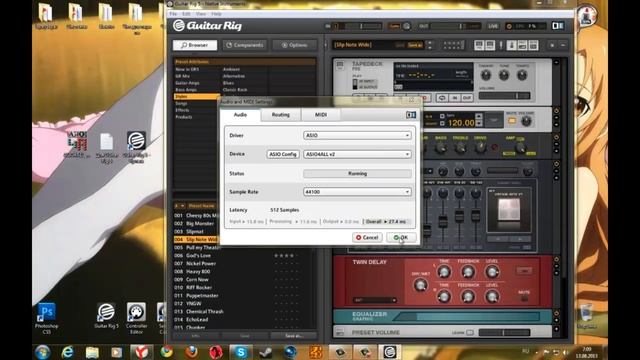This screenshot has height=360, width=640.
Task: Toggle the metronome Mute button
Action: [511, 121]
